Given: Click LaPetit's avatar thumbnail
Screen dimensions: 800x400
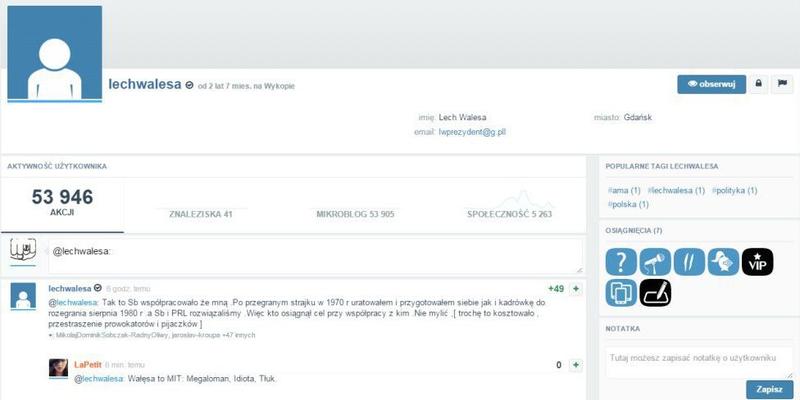Looking at the screenshot, I should (x=58, y=369).
